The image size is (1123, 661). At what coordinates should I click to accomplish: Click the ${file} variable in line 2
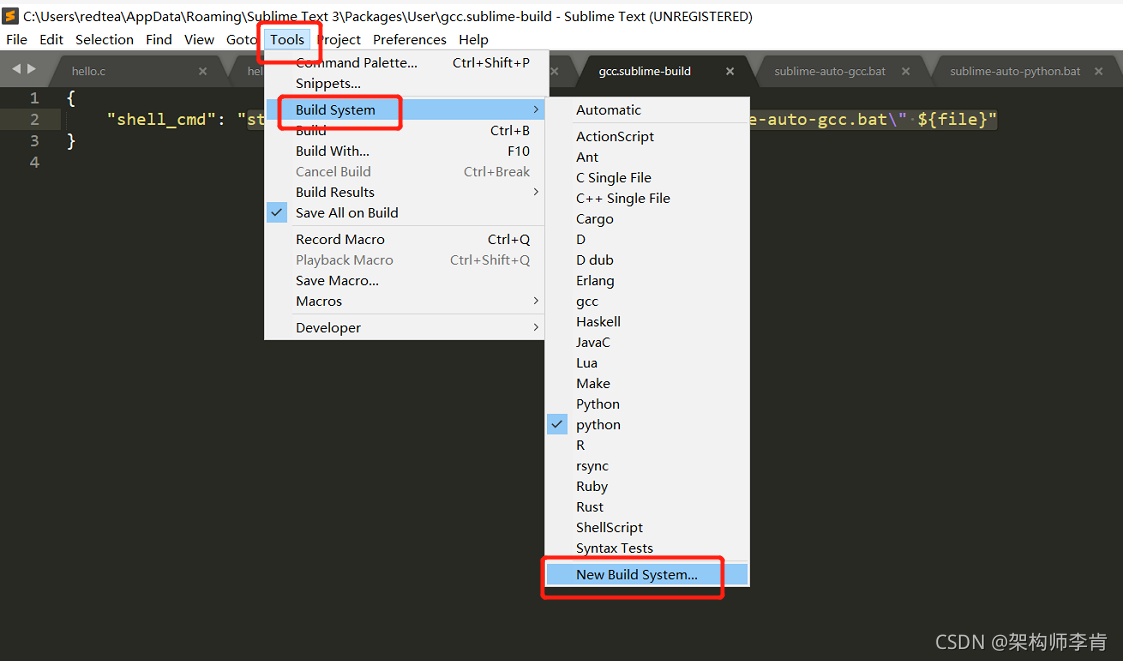pyautogui.click(x=952, y=119)
